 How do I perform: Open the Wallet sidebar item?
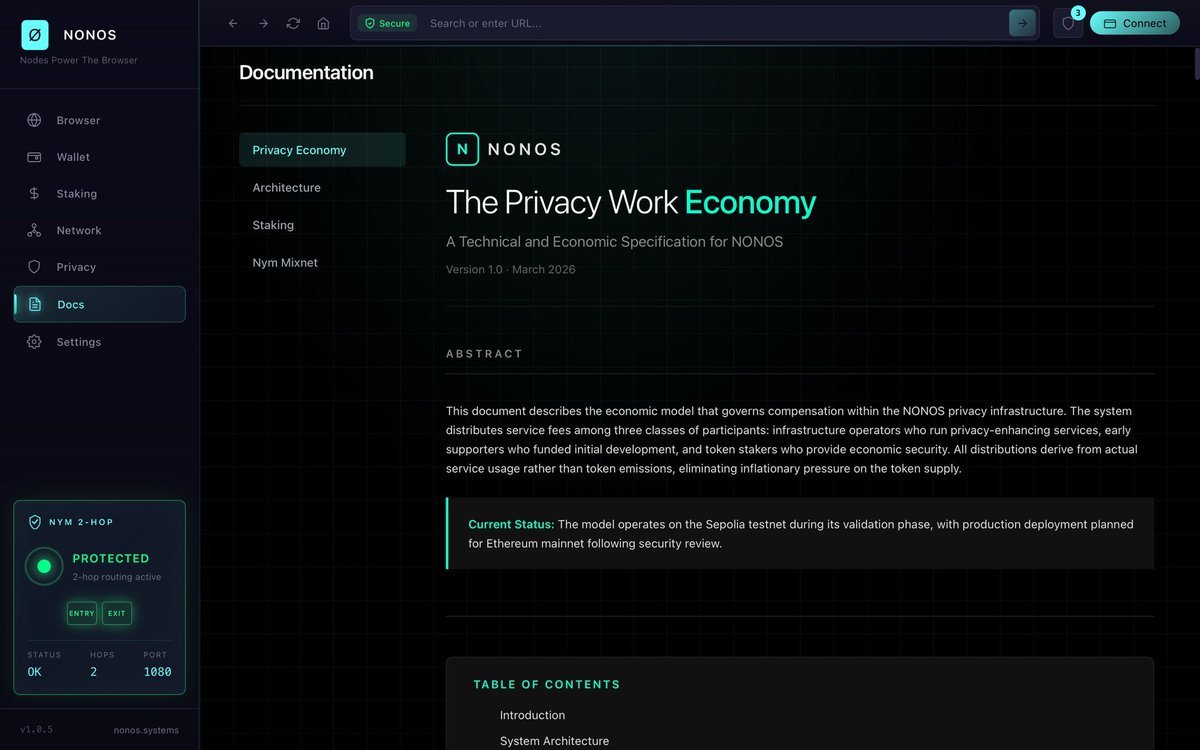[x=99, y=157]
